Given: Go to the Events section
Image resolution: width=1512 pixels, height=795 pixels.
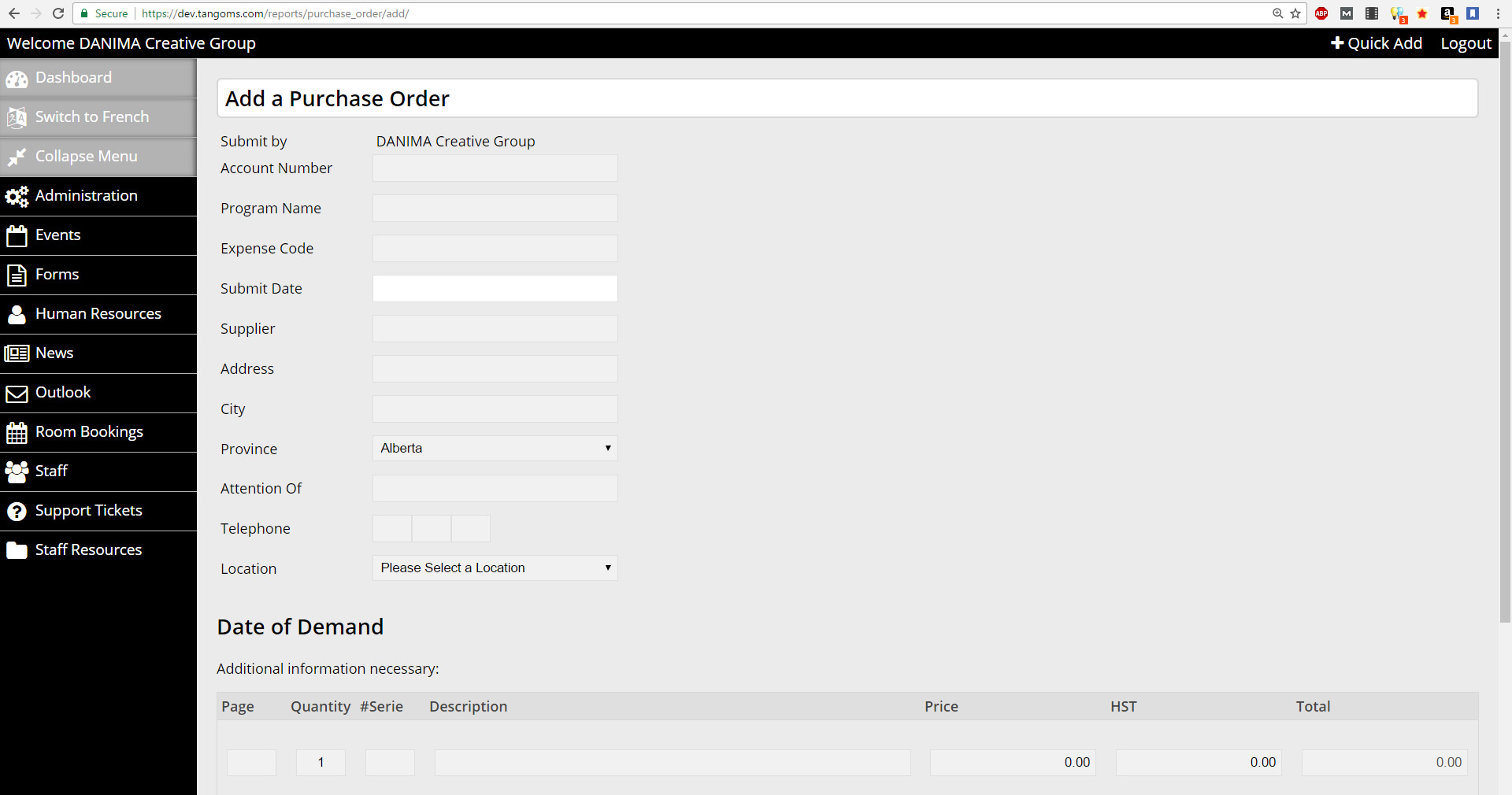Looking at the screenshot, I should tap(98, 235).
